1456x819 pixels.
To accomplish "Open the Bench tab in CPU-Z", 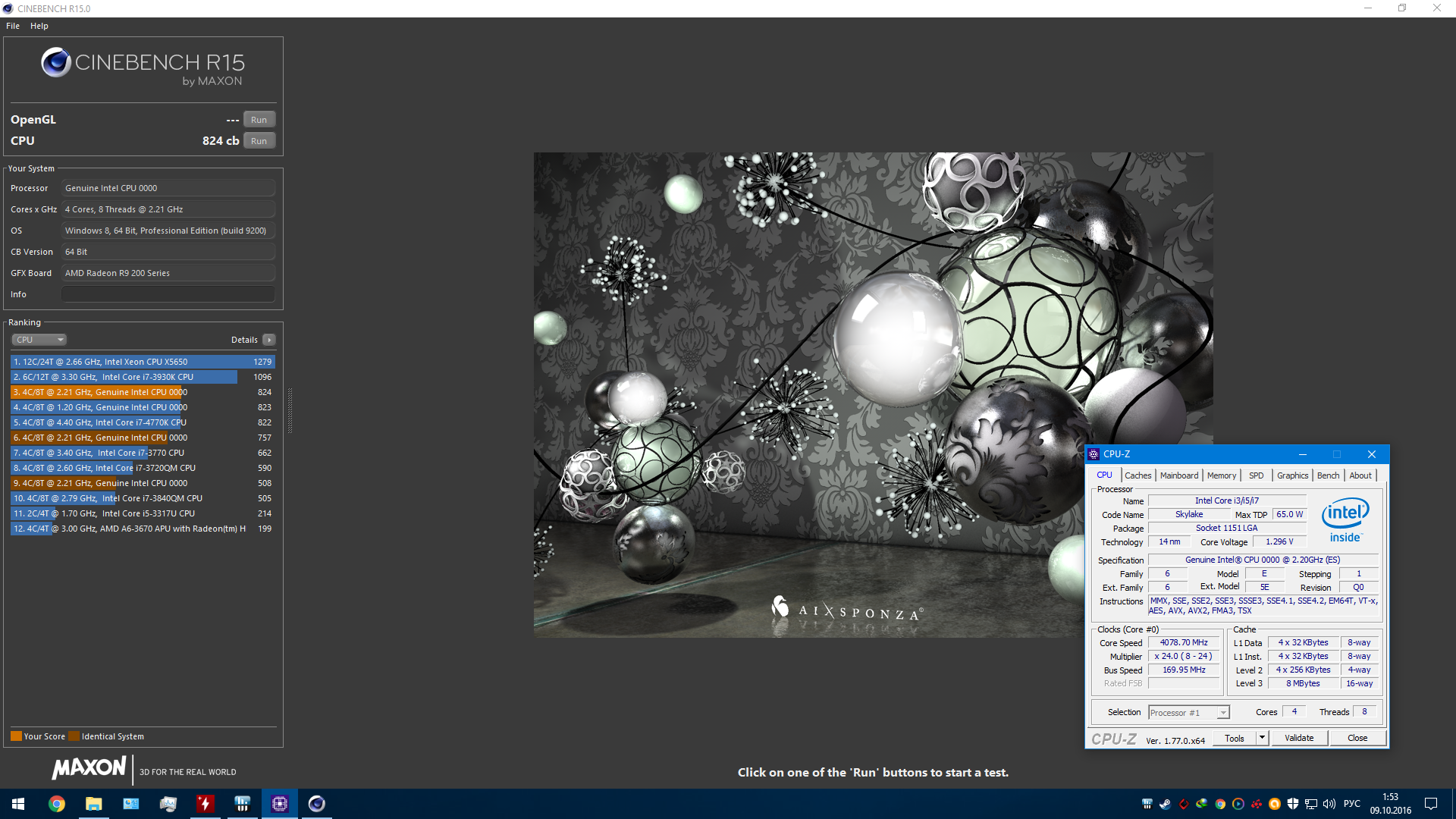I will pos(1328,475).
